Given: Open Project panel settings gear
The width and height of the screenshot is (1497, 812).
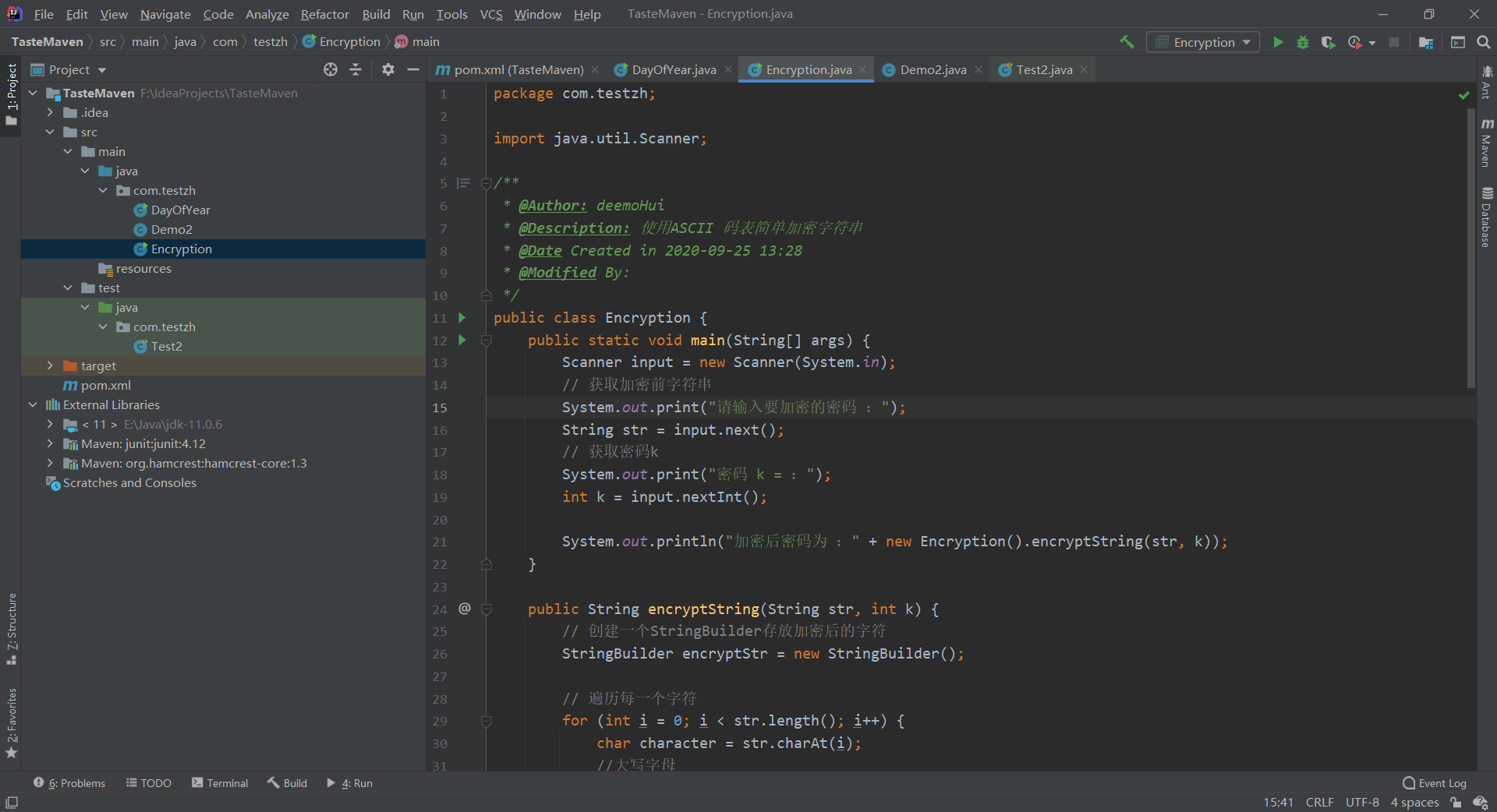Looking at the screenshot, I should 388,69.
